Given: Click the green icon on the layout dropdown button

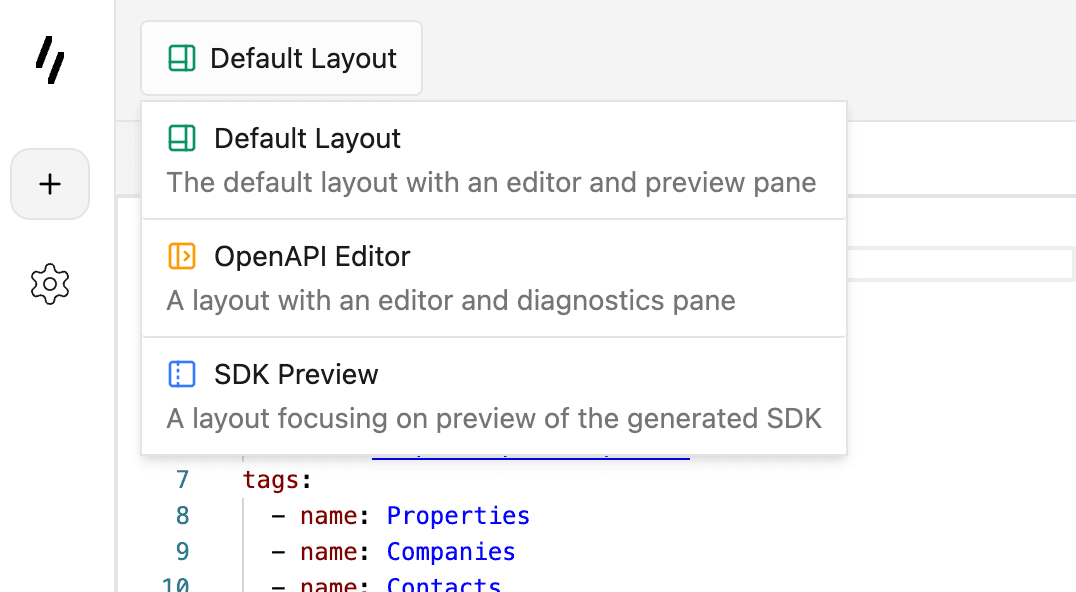Looking at the screenshot, I should (181, 59).
